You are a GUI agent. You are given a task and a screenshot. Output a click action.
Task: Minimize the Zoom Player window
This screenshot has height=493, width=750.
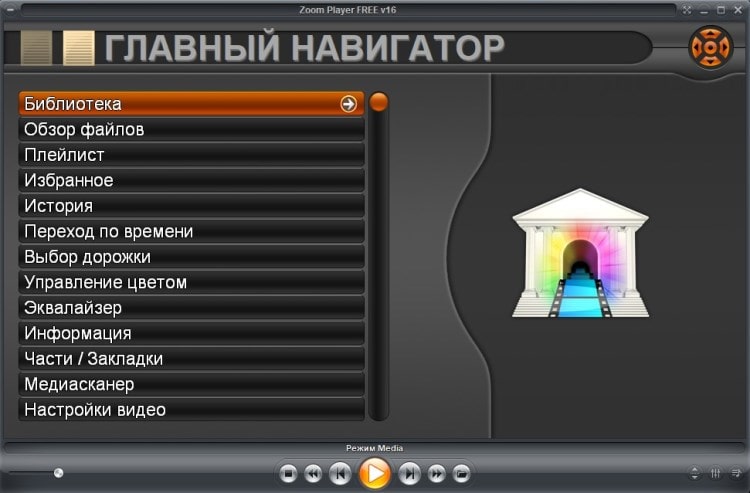704,10
